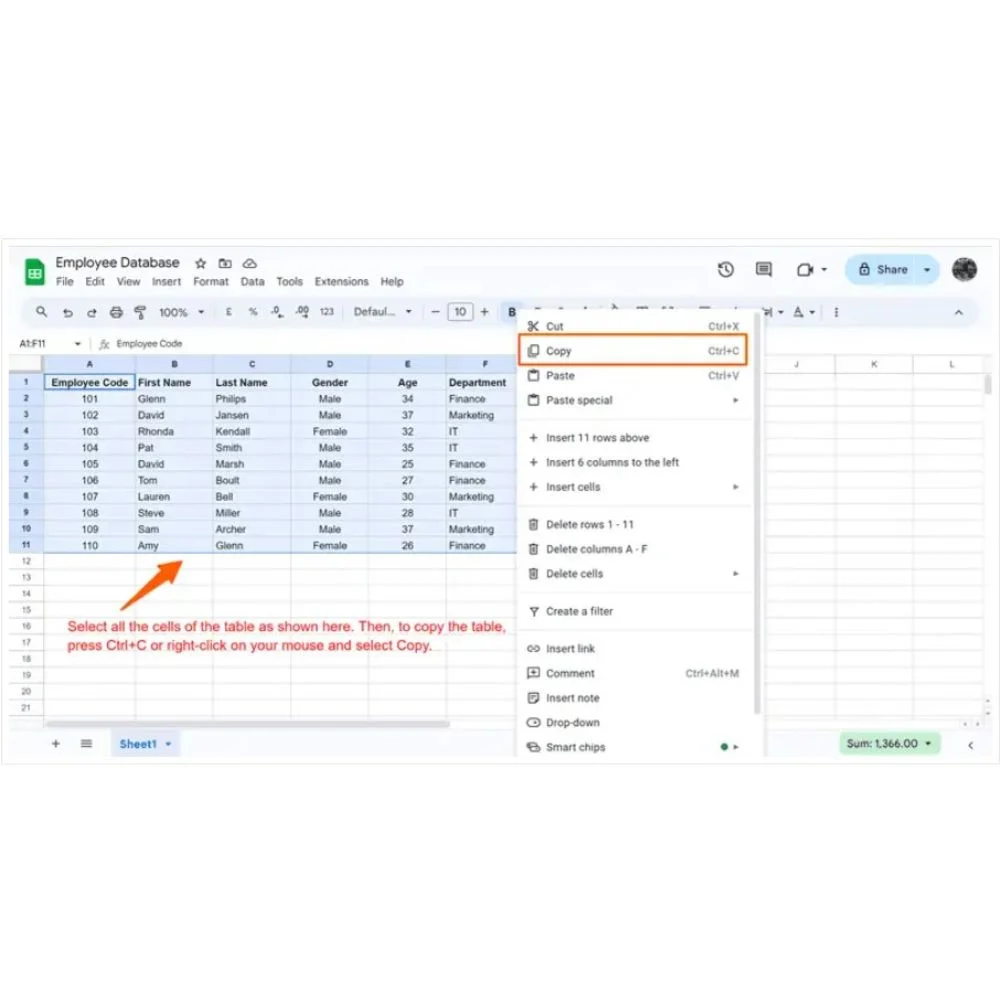
Task: Check the cloud save status icon
Action: 250,263
